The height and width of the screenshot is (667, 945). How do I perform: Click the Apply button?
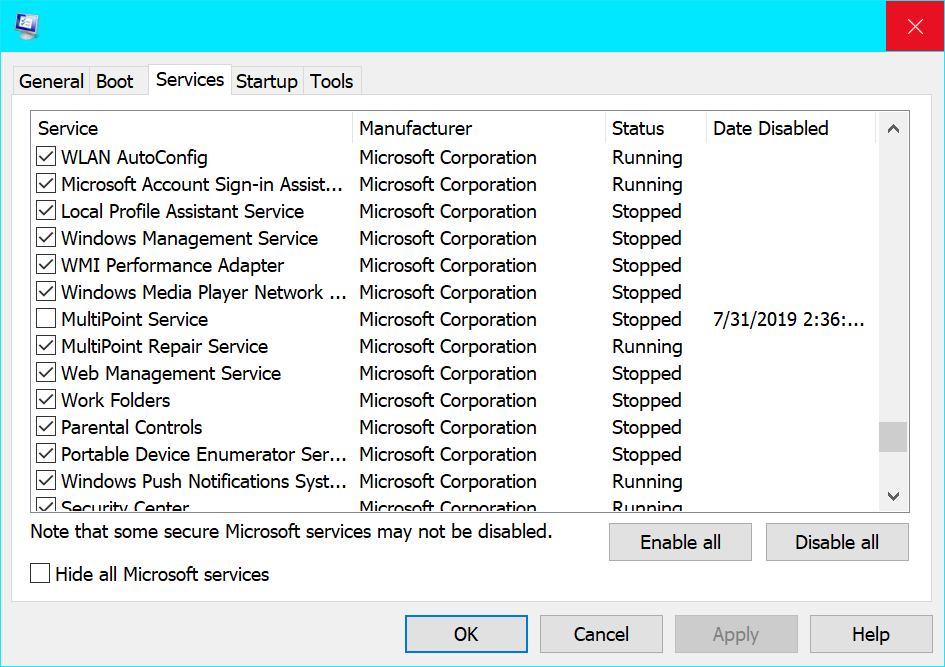tap(736, 634)
